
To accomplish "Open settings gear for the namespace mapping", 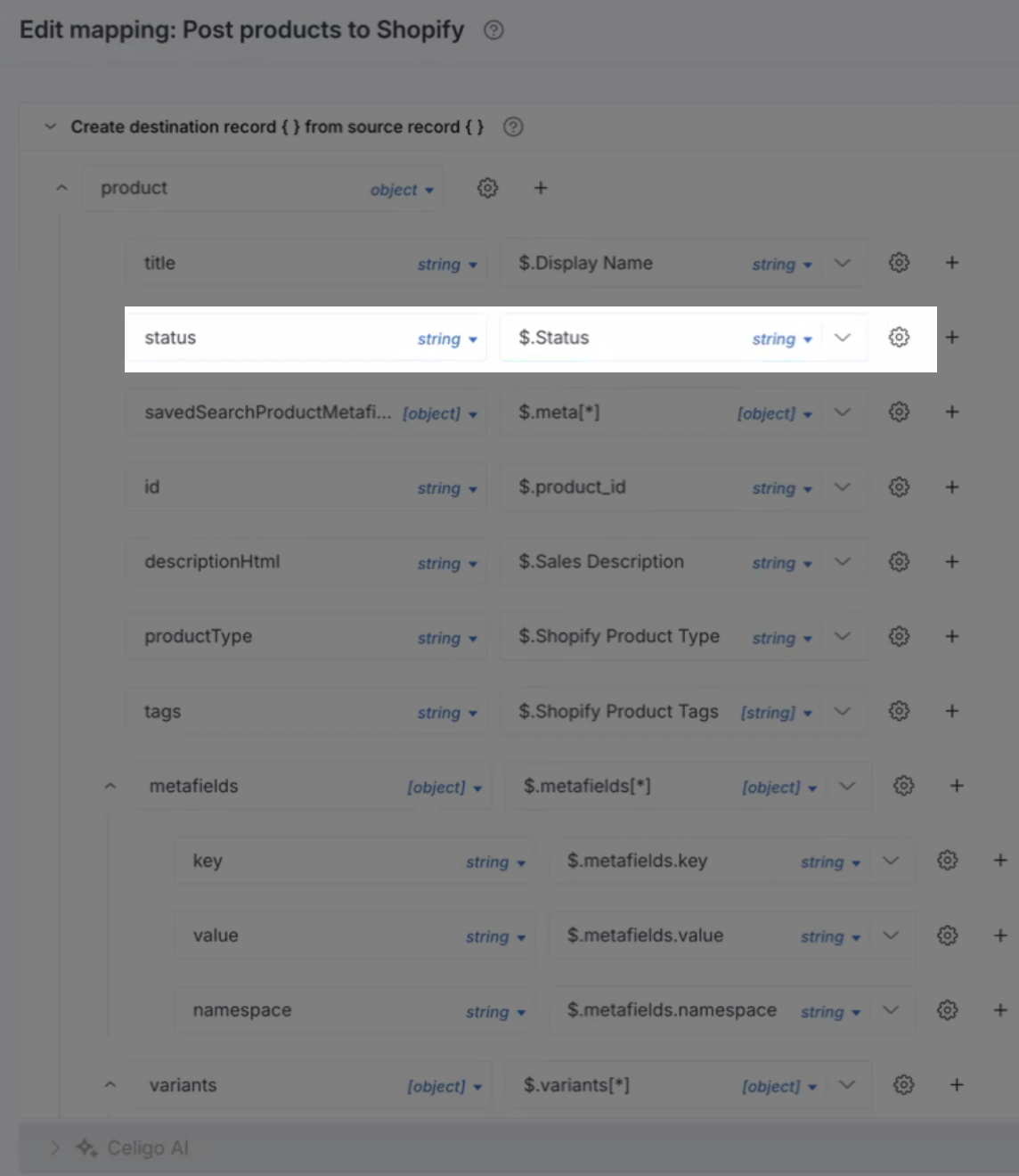I will click(x=948, y=1010).
